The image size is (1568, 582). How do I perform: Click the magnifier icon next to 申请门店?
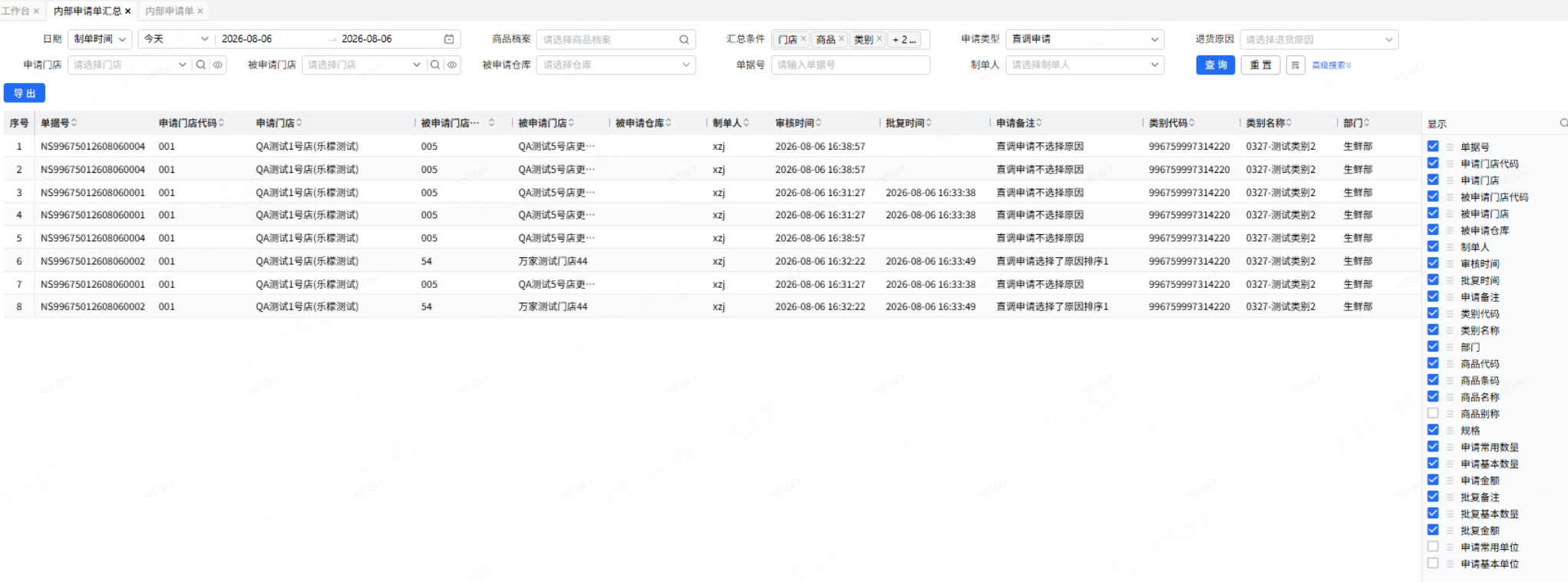pyautogui.click(x=201, y=65)
